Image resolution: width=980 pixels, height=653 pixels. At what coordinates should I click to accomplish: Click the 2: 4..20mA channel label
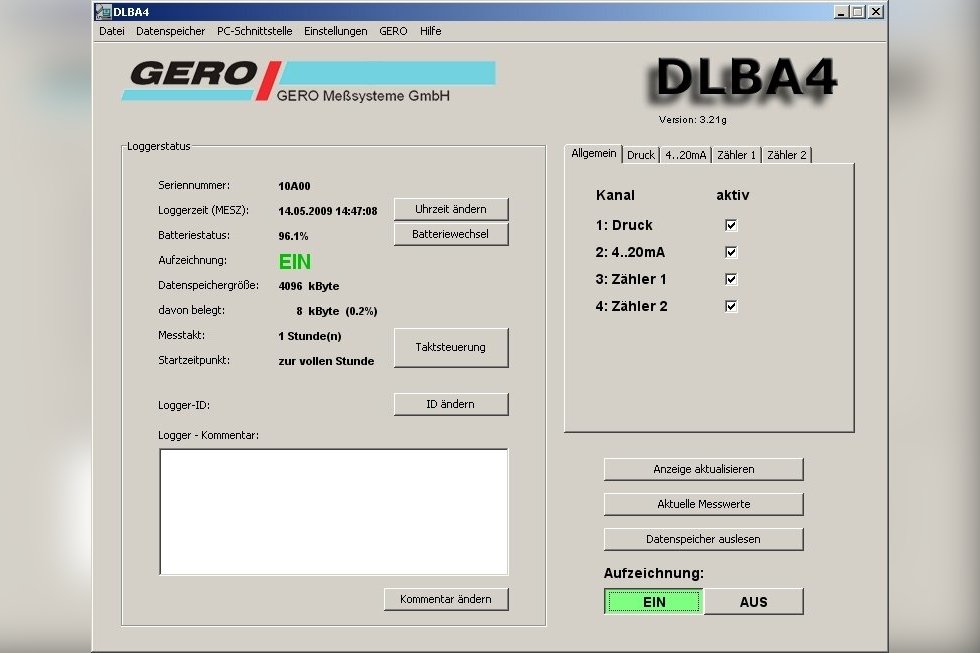coord(630,252)
